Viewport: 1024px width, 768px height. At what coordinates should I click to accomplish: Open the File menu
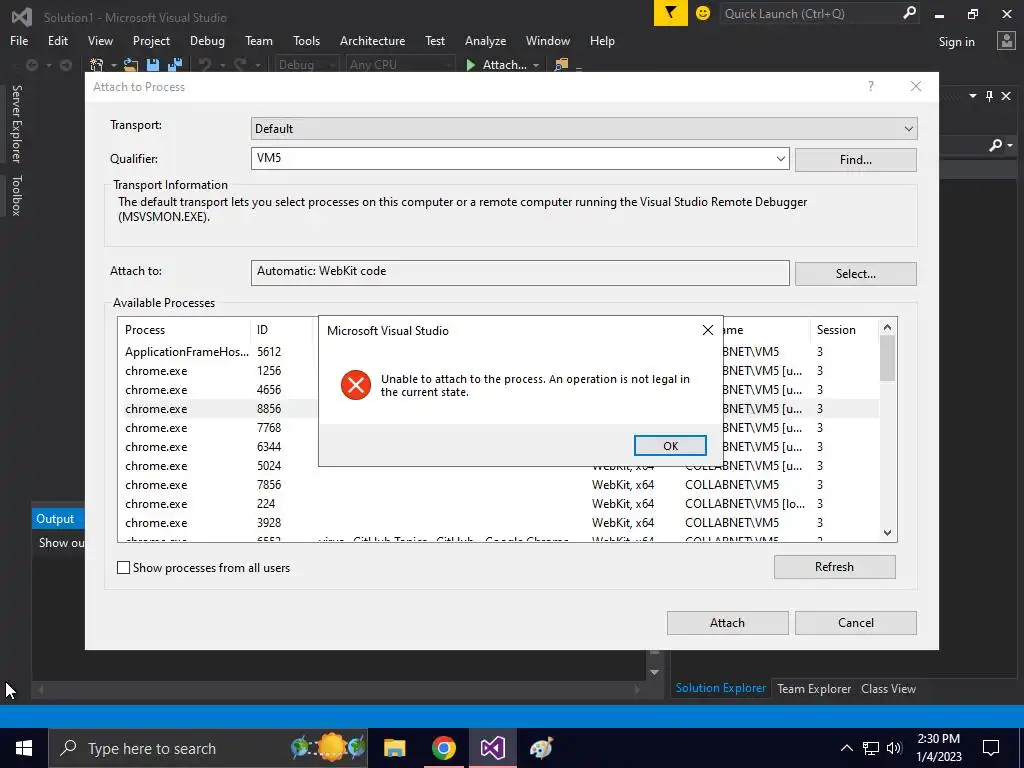(19, 40)
